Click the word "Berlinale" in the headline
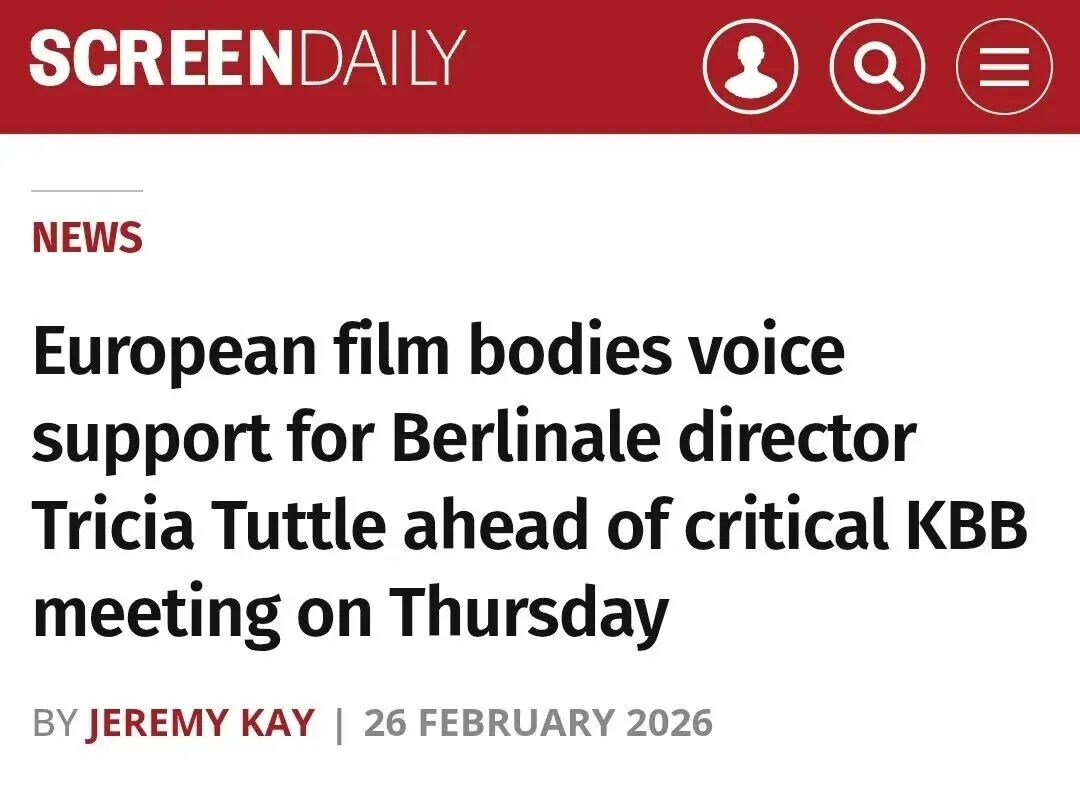The image size is (1080, 810). coord(527,440)
